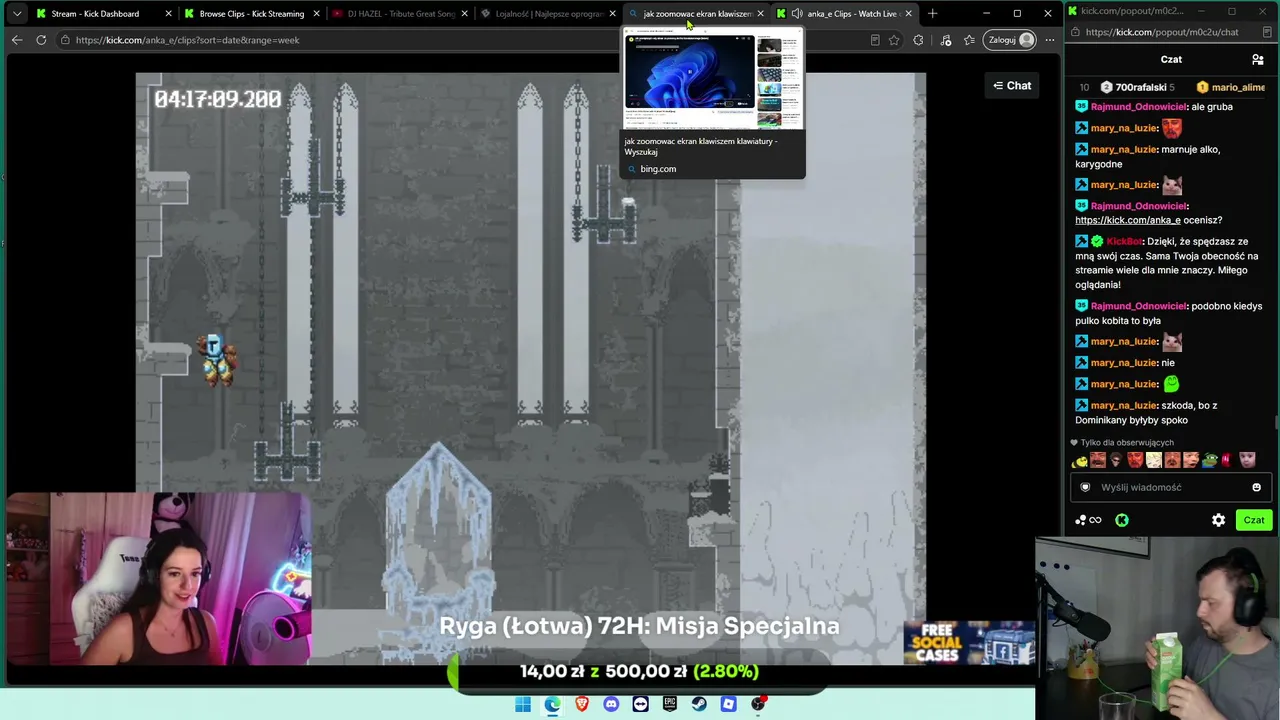Launch Brave browser from the taskbar
Screen dimensions: 1280x720
[581, 704]
